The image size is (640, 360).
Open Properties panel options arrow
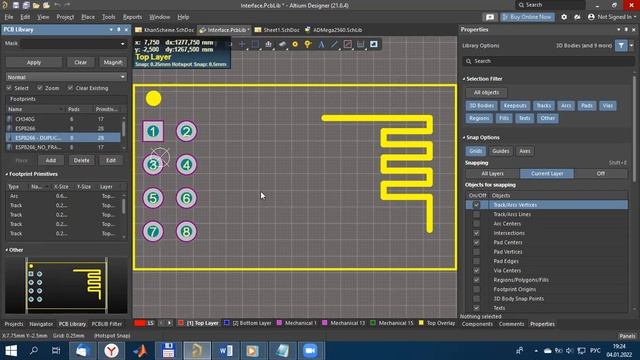(618, 30)
